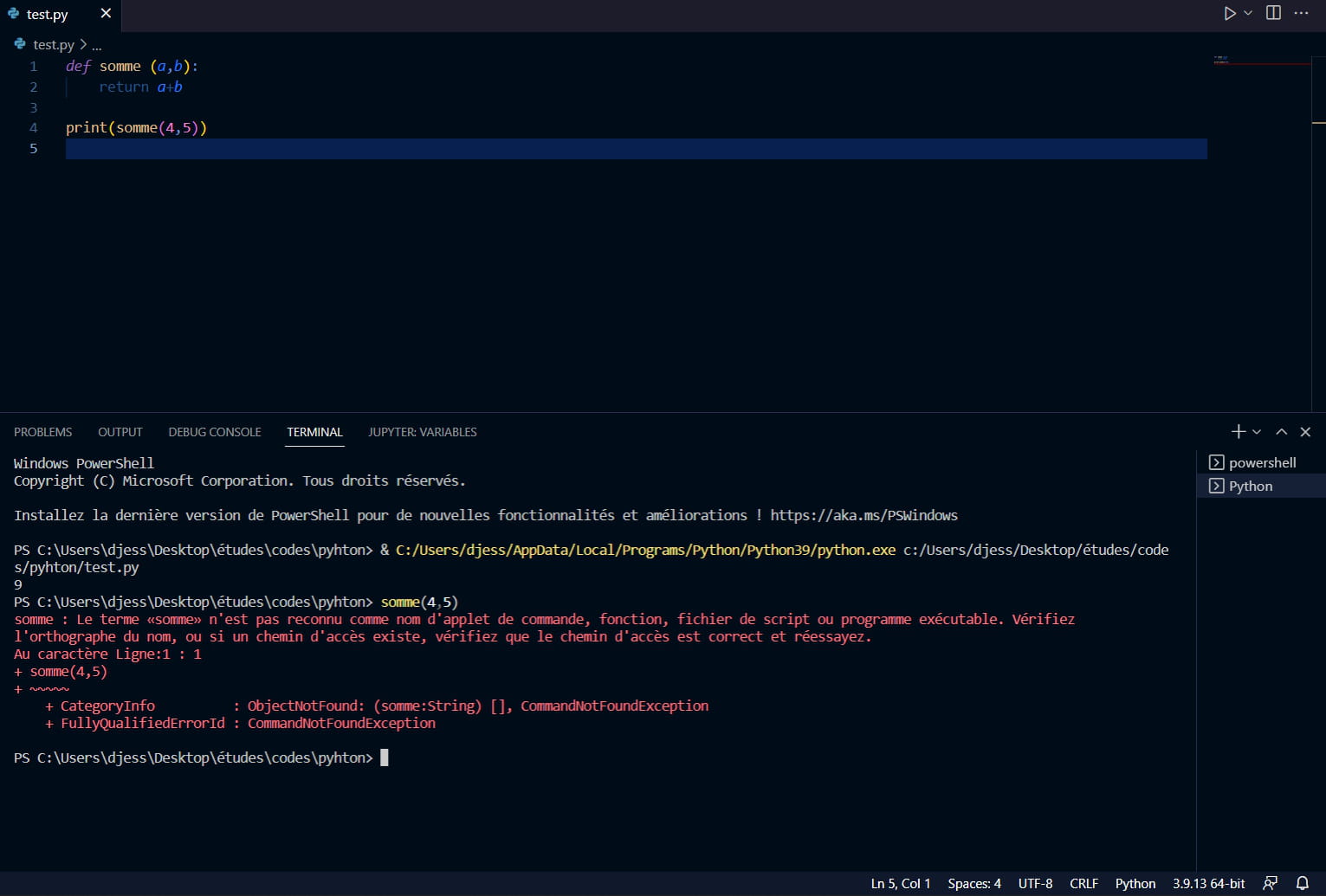
Task: Maximize the terminal panel with the chevron icon
Action: [x=1280, y=431]
